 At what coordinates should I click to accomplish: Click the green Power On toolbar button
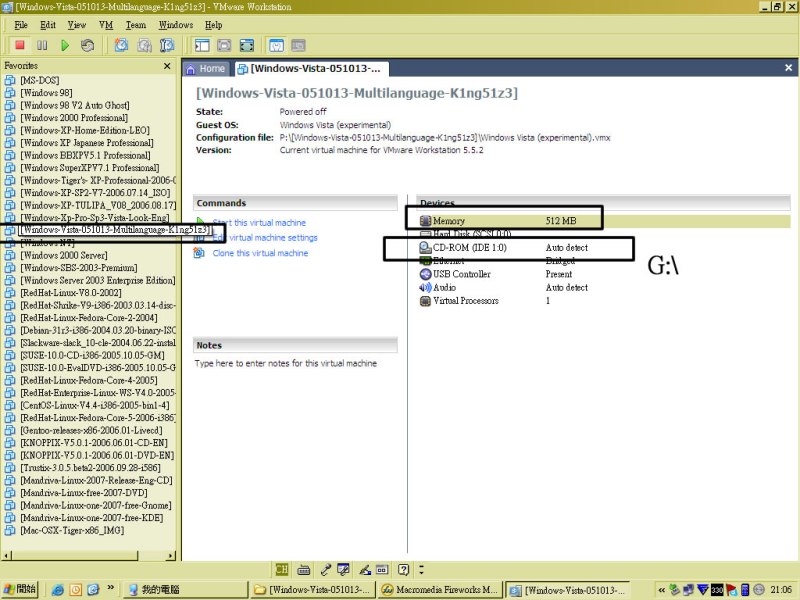coord(65,45)
